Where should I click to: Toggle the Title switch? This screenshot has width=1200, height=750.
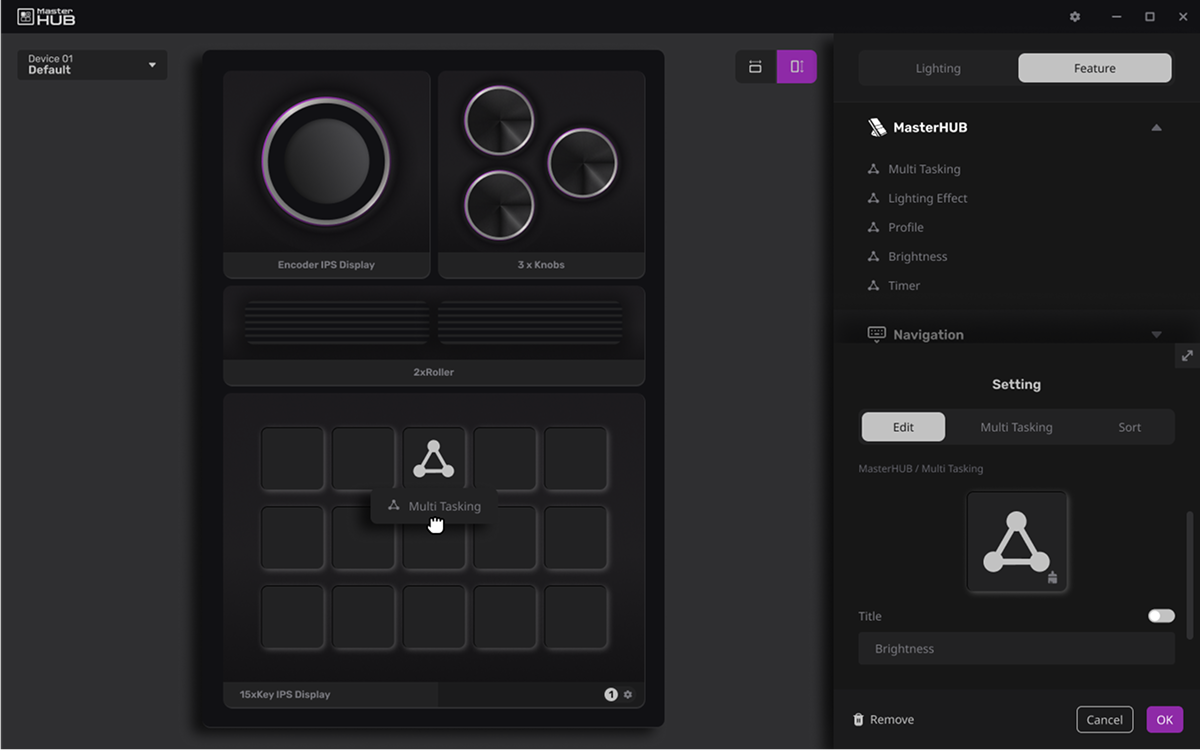pyautogui.click(x=1161, y=616)
